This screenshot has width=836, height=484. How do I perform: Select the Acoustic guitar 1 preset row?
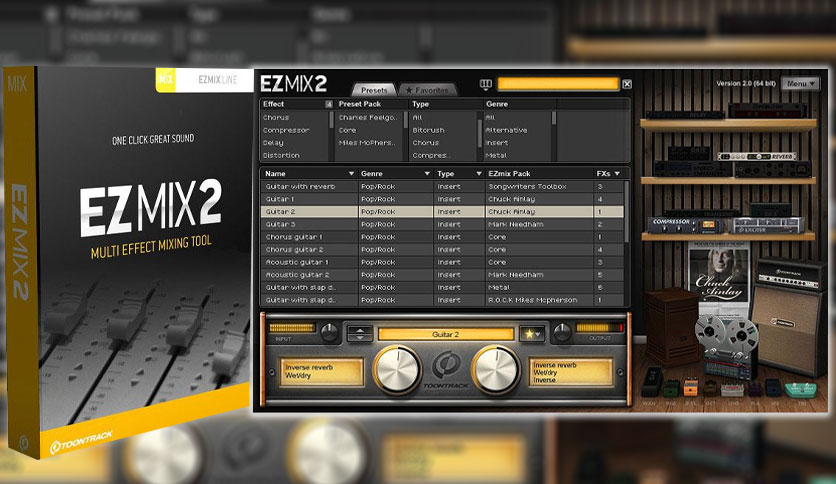pos(442,262)
